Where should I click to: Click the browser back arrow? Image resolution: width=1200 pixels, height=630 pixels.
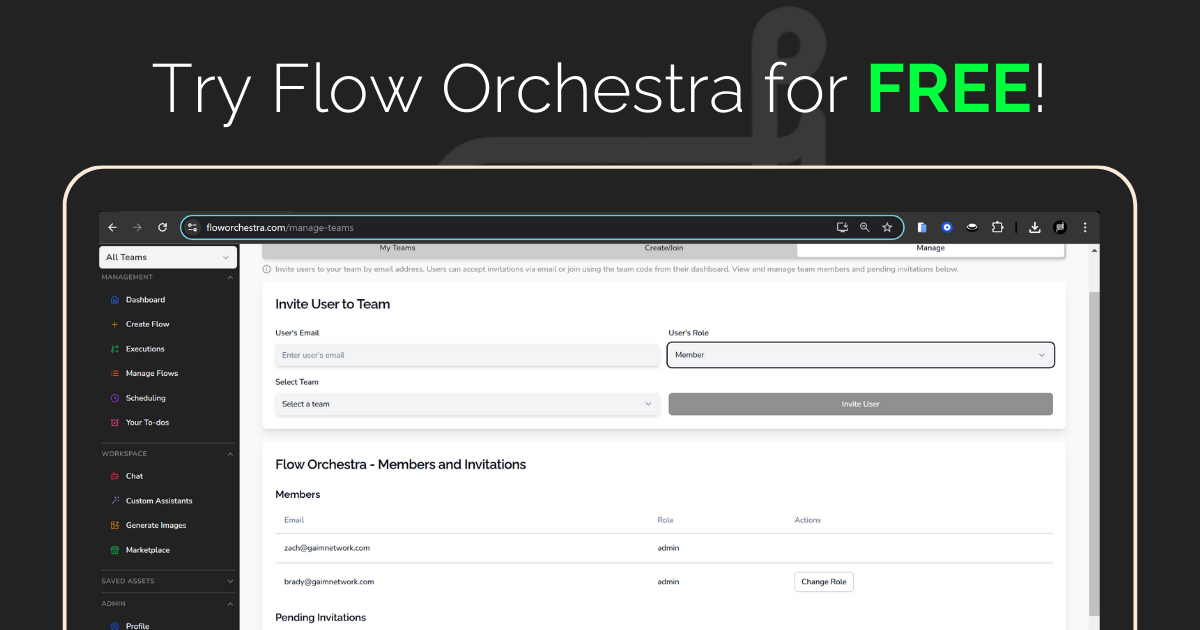(112, 228)
